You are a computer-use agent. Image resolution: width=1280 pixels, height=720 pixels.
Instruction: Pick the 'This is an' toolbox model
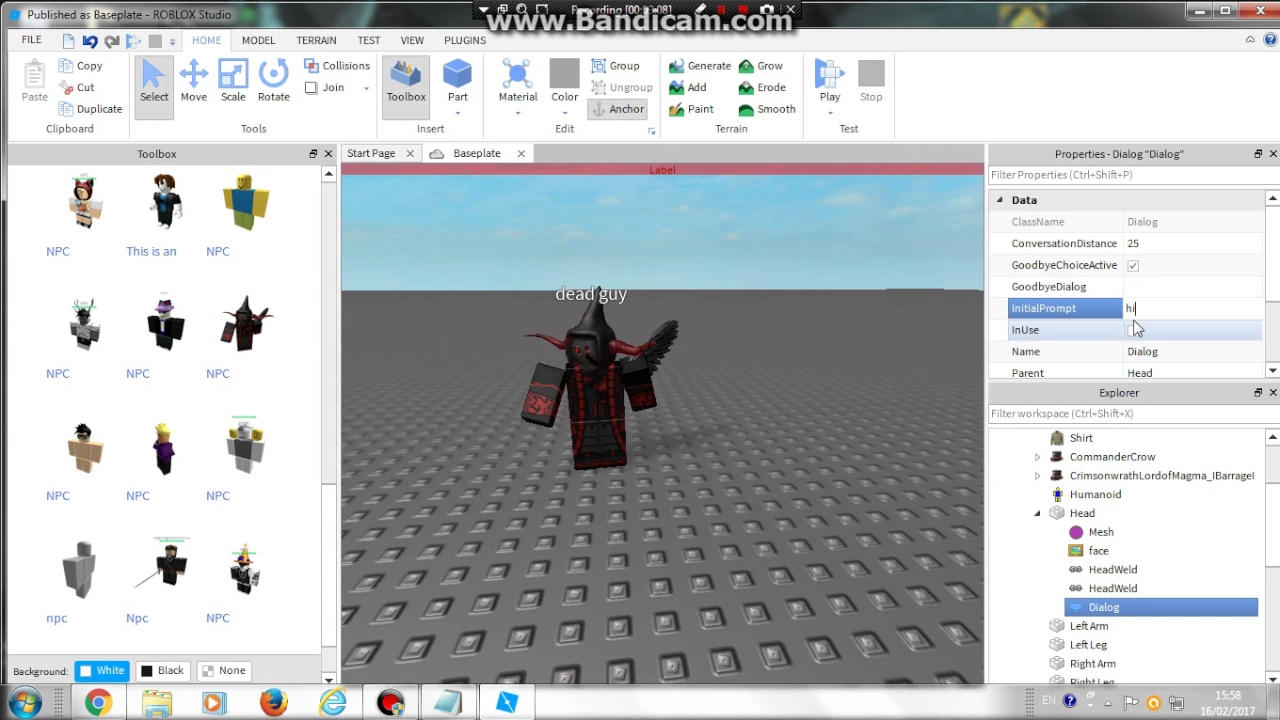[164, 202]
